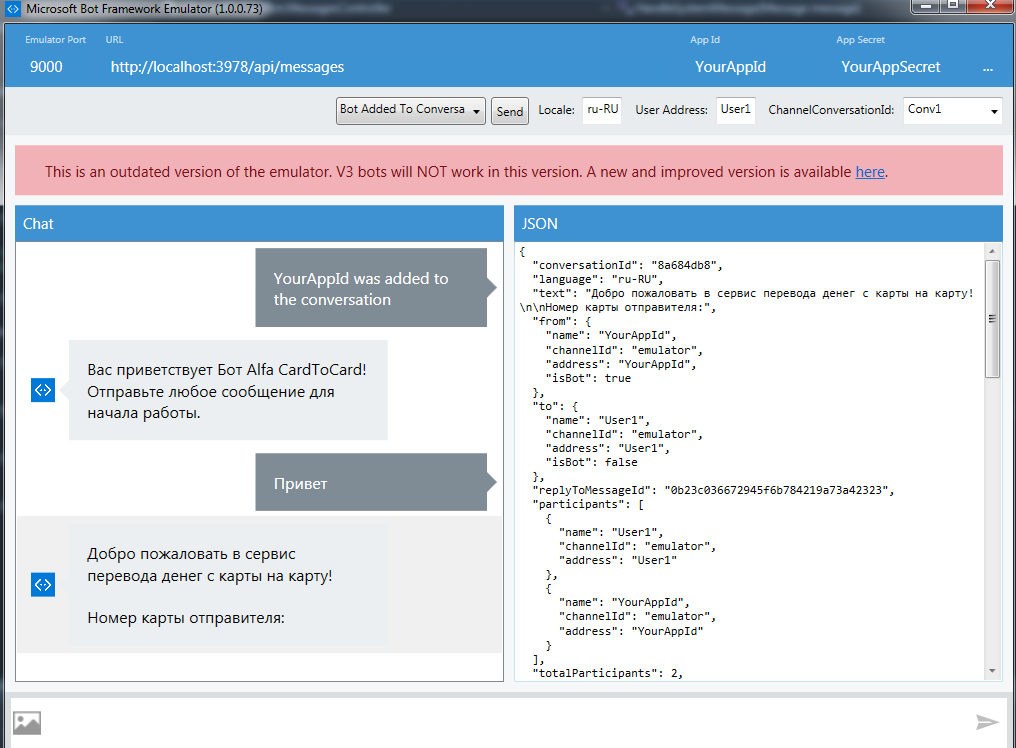Select the 'Добро пожаловать в сервис' bot message
The image size is (1016, 748).
pos(228,585)
